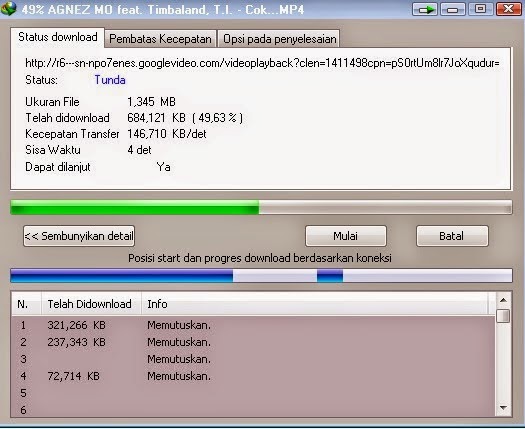Screen dimensions: 525x429
Task: Click the Mulai button to resume
Action: [x=346, y=236]
